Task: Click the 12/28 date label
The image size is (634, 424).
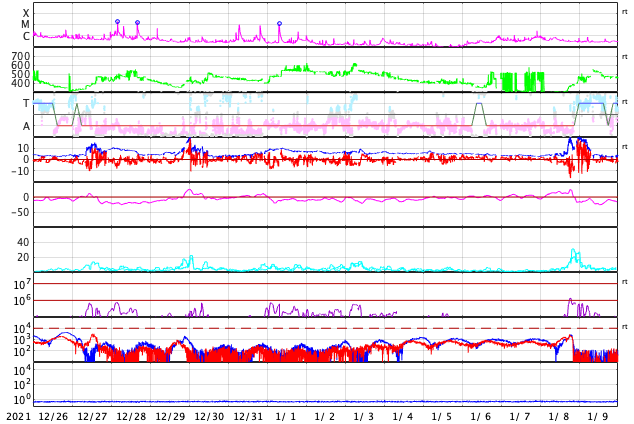Action: click(131, 417)
